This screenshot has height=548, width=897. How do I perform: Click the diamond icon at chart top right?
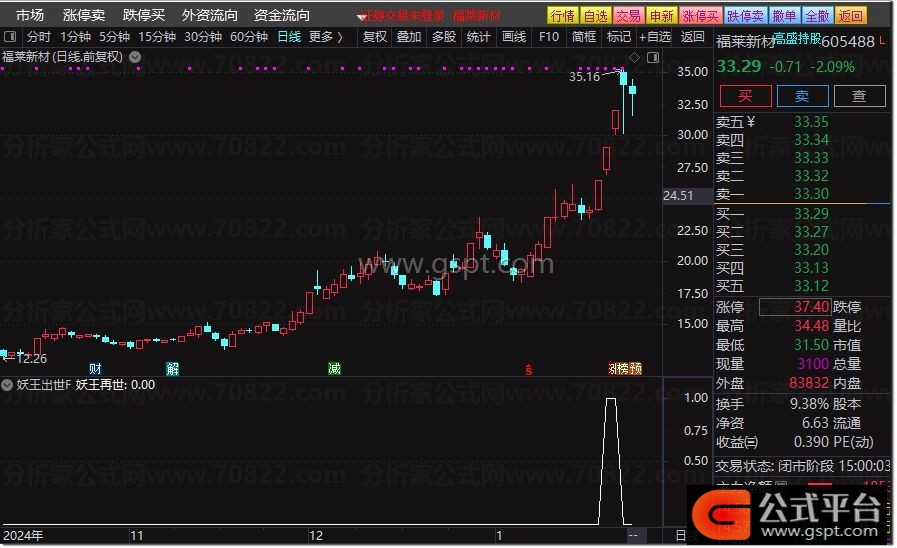(634, 57)
